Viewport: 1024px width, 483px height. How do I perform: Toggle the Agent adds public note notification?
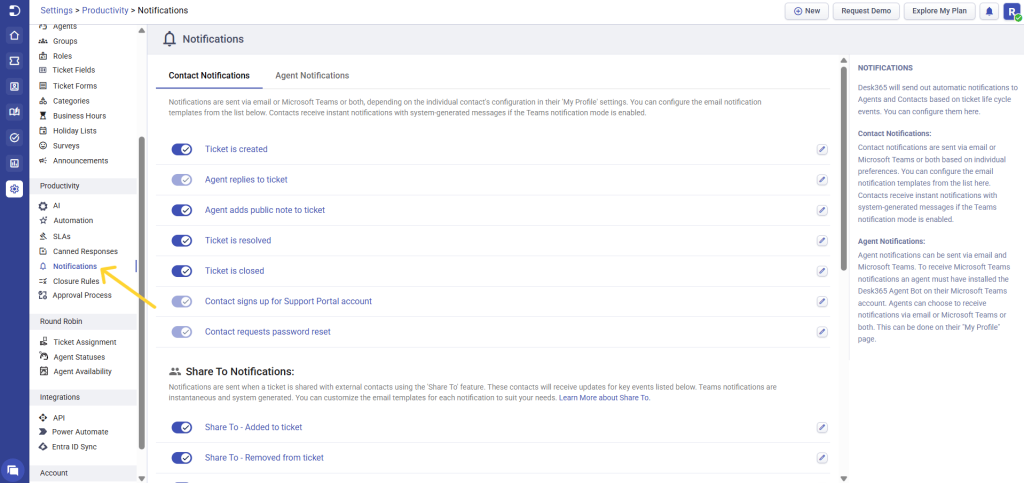click(182, 210)
